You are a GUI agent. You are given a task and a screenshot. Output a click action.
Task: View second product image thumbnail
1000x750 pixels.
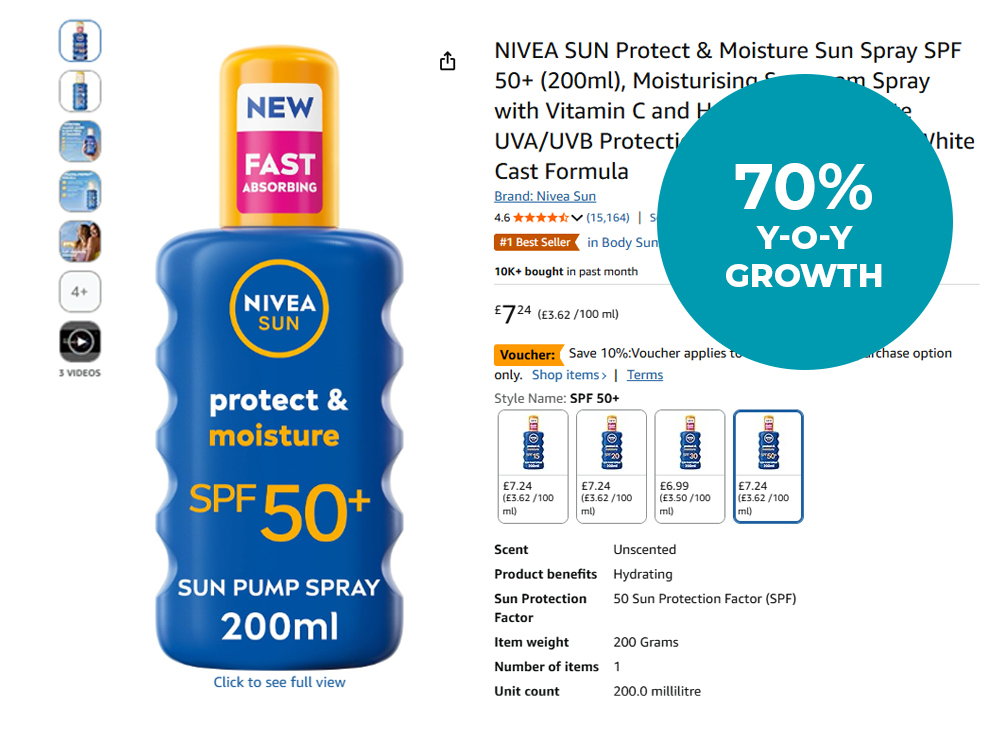(80, 91)
